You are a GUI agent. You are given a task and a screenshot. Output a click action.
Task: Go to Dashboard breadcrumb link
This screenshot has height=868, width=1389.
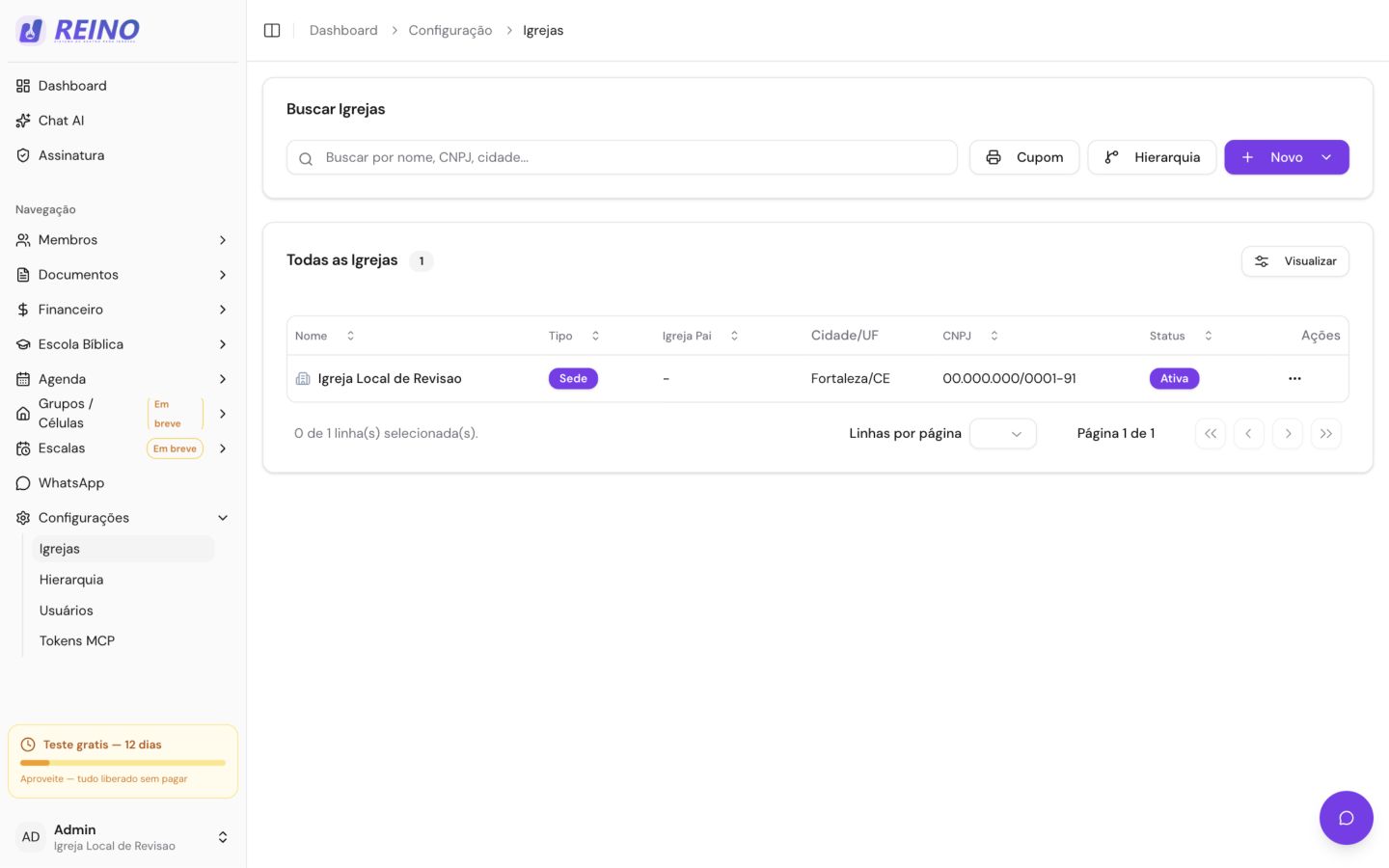[x=343, y=31]
